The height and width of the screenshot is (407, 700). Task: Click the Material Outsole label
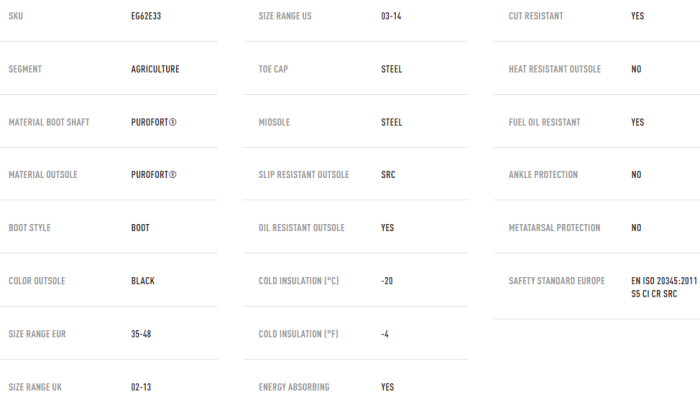[x=43, y=175]
